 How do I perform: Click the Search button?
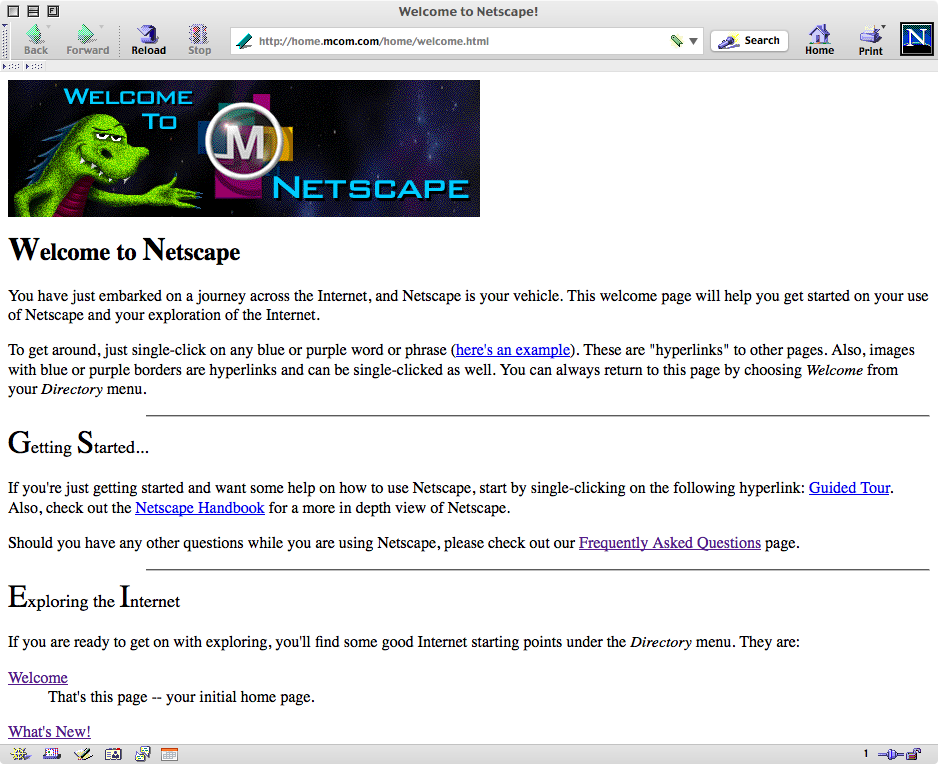(x=749, y=41)
